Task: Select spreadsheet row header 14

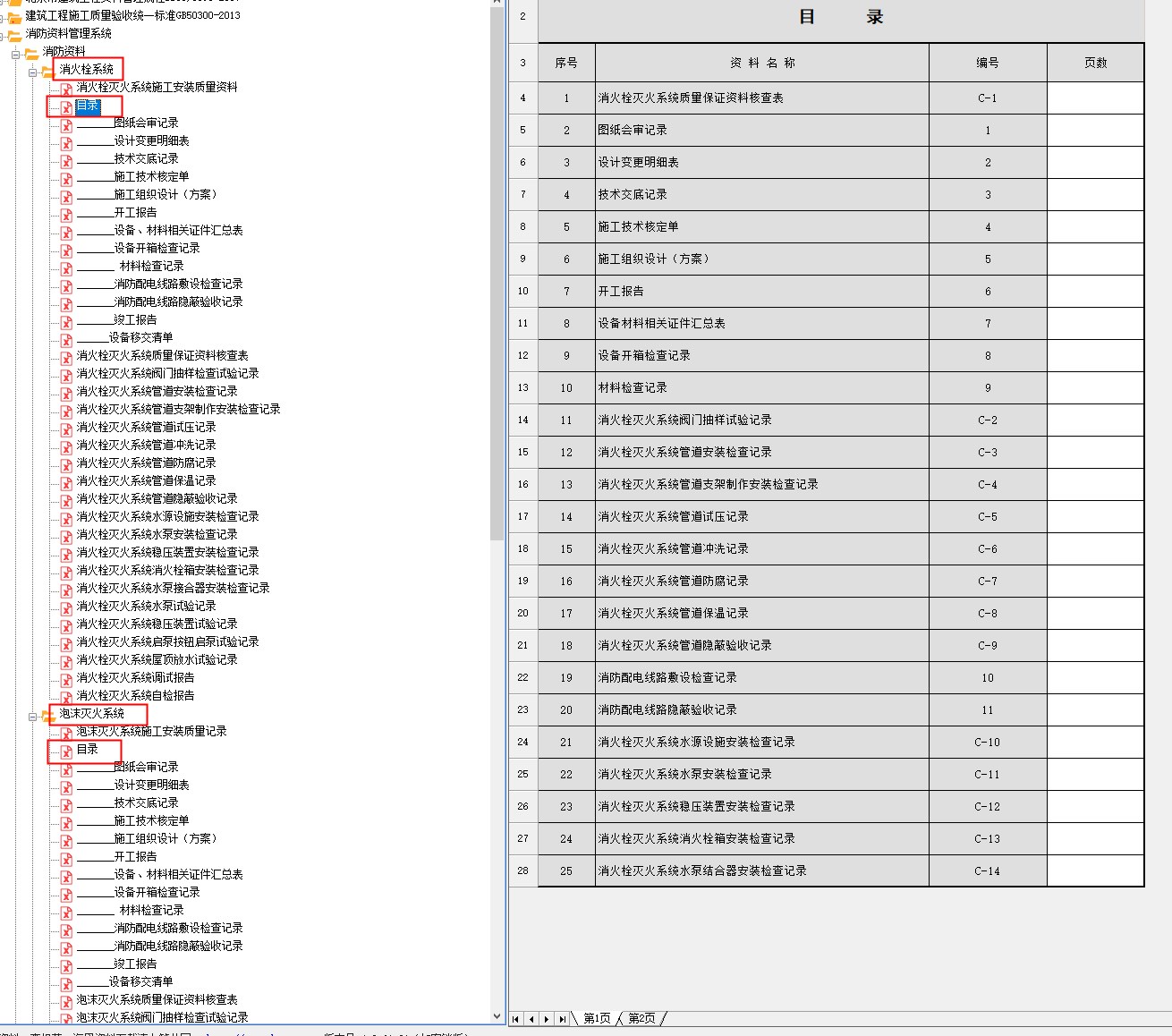Action: click(x=523, y=420)
